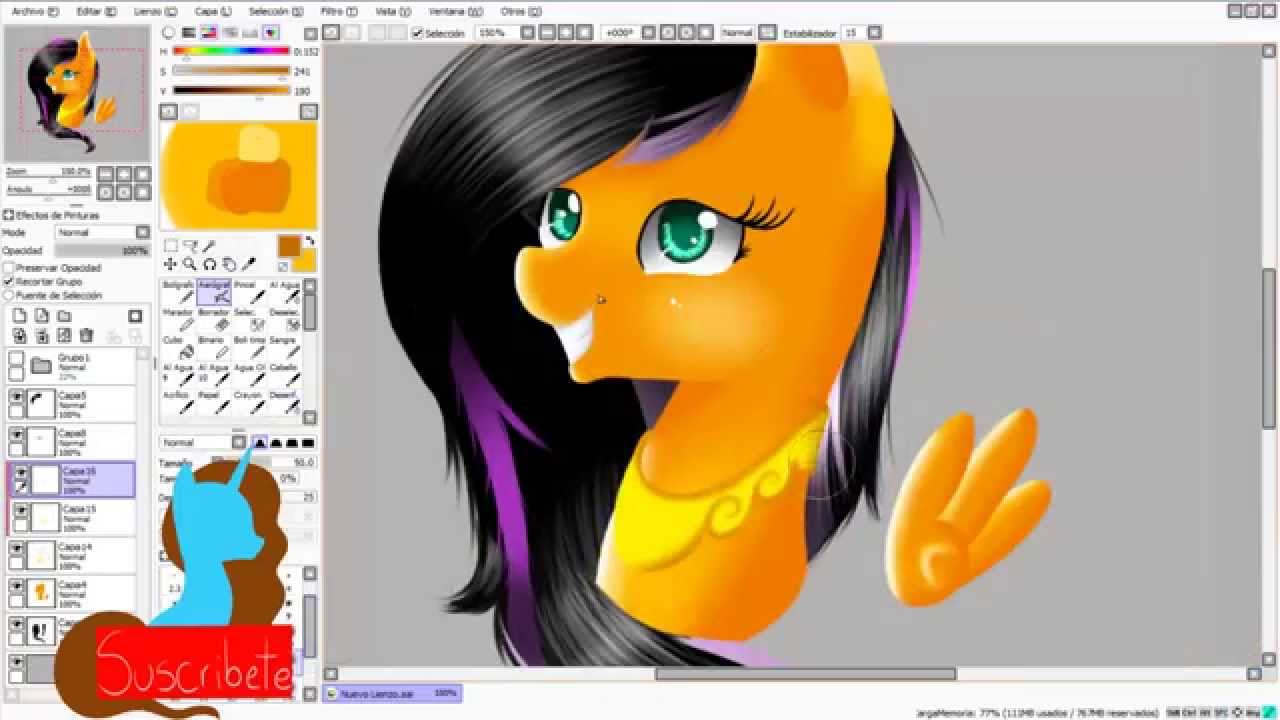
Task: Open the Capa menu
Action: [211, 11]
